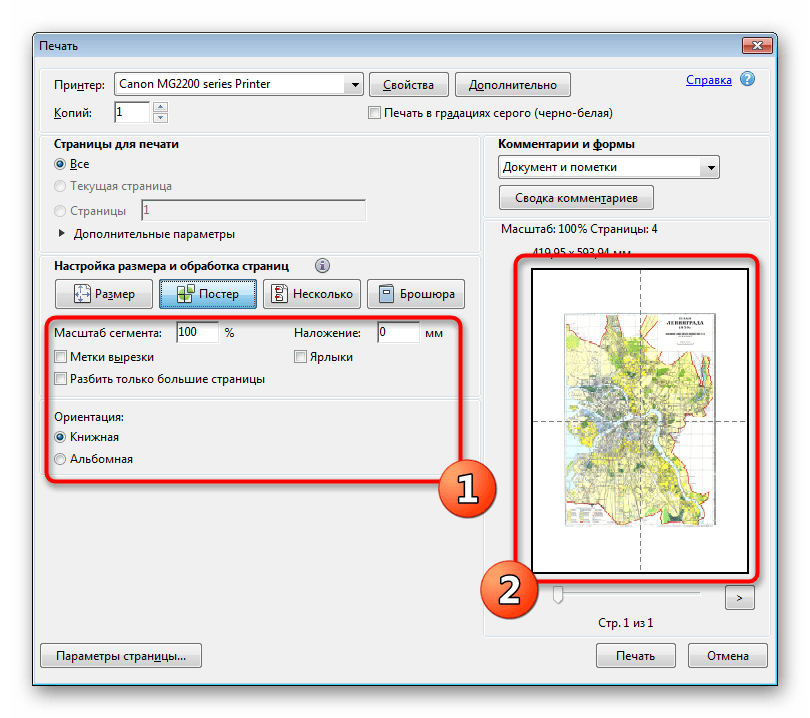Select the Несколько multiple pages button
Screen dimensions: 810x718
311,294
